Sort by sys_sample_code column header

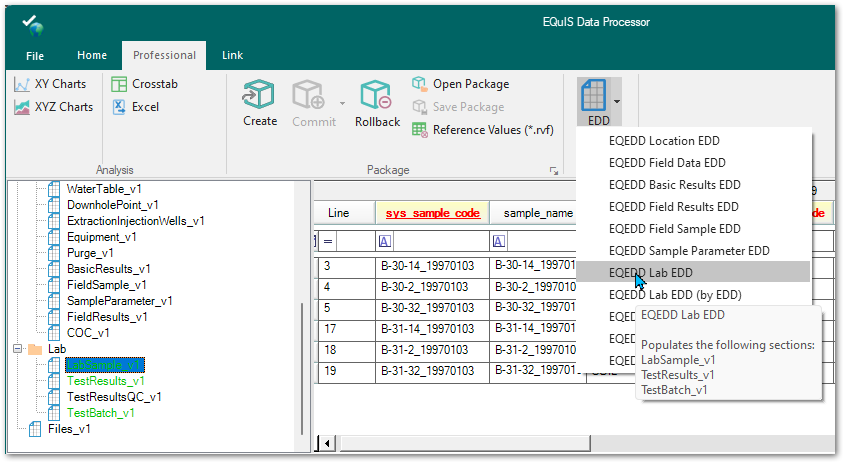(432, 213)
